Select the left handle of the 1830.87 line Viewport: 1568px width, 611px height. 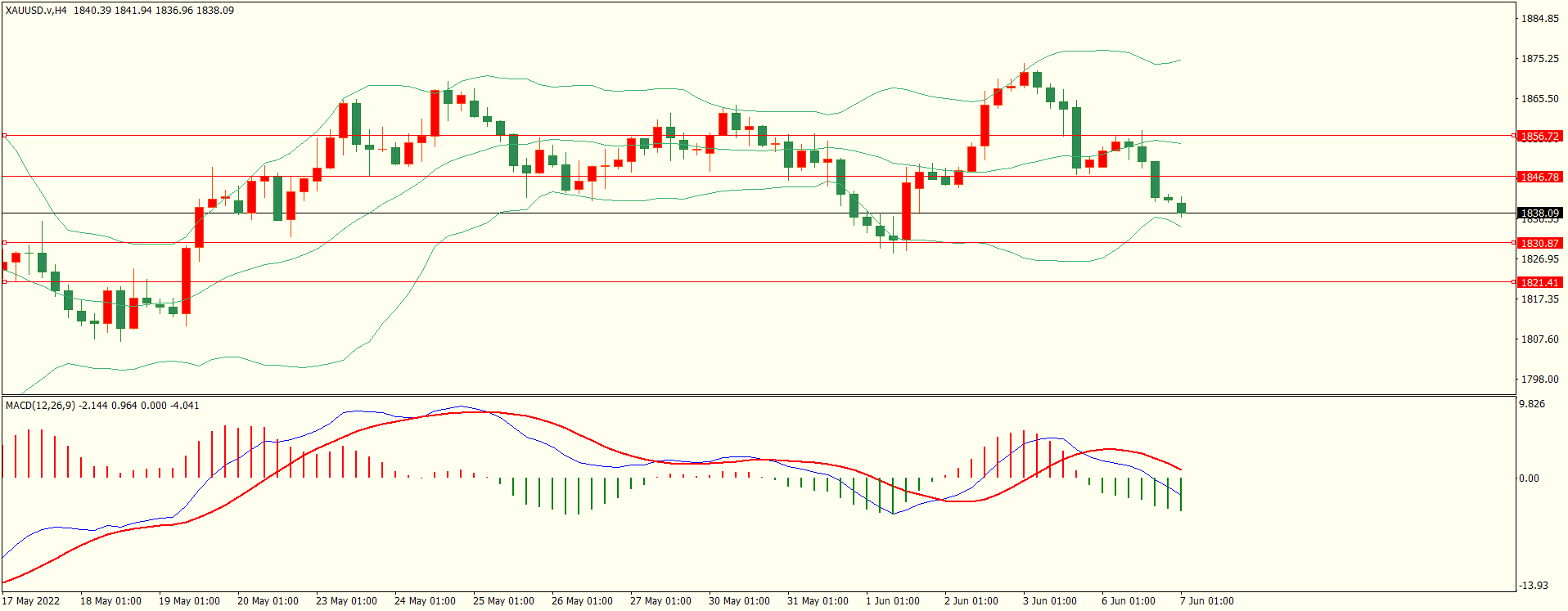click(4, 242)
